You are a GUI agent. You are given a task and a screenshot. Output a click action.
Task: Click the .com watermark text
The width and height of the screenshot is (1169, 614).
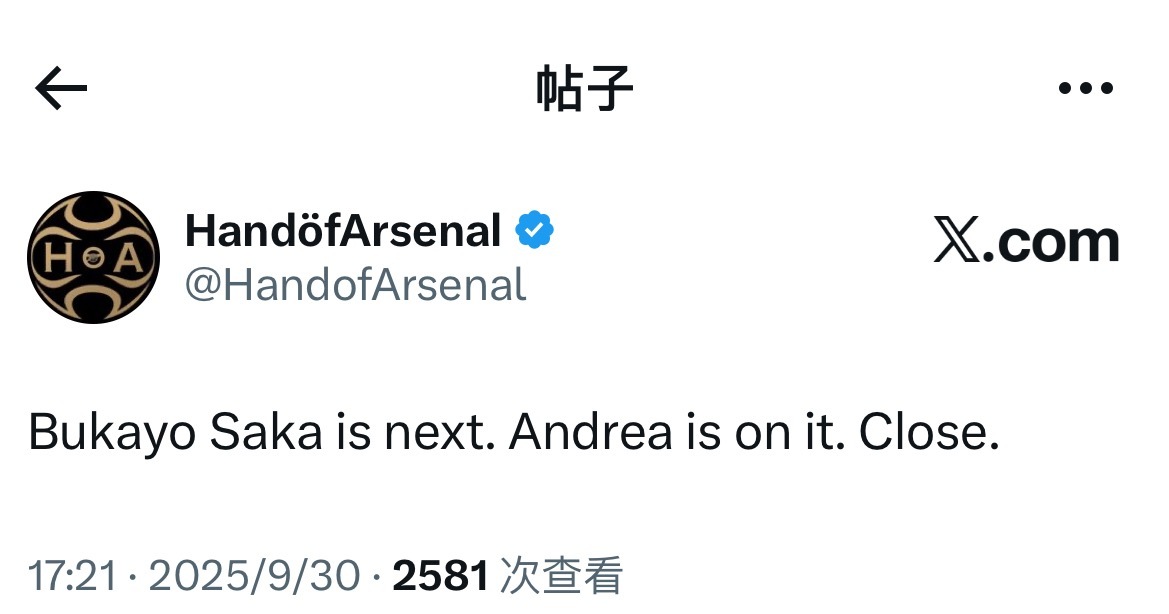tap(1051, 243)
